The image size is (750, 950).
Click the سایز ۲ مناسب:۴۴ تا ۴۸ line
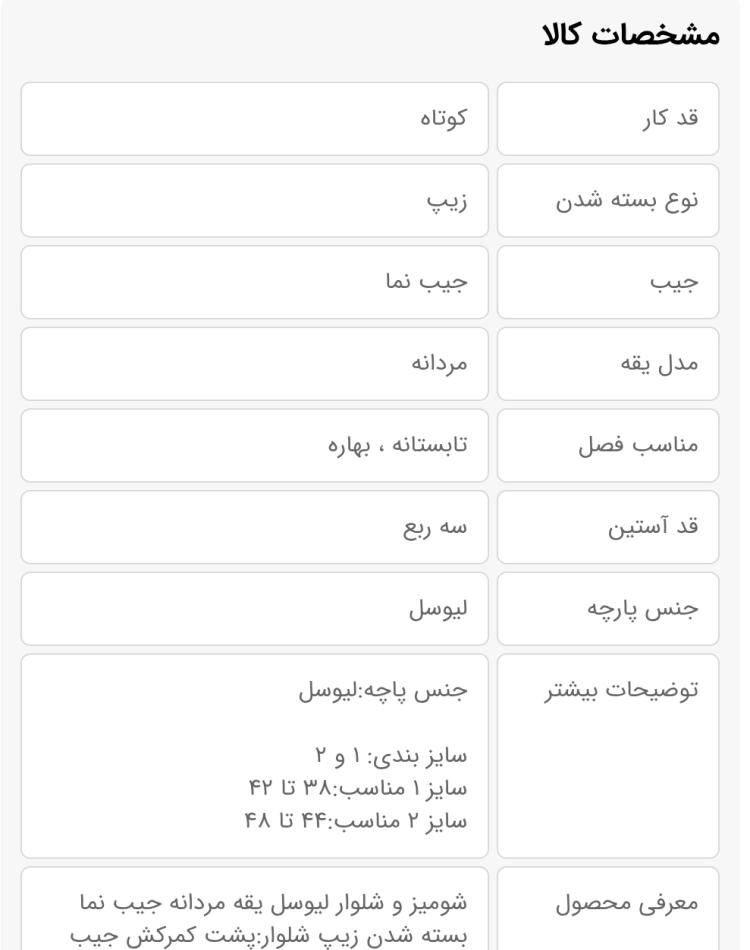coord(356,821)
